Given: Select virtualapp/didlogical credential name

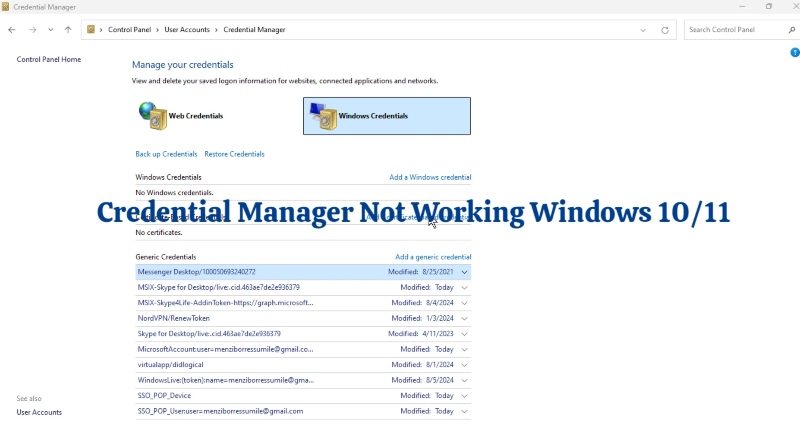Looking at the screenshot, I should [x=170, y=365].
